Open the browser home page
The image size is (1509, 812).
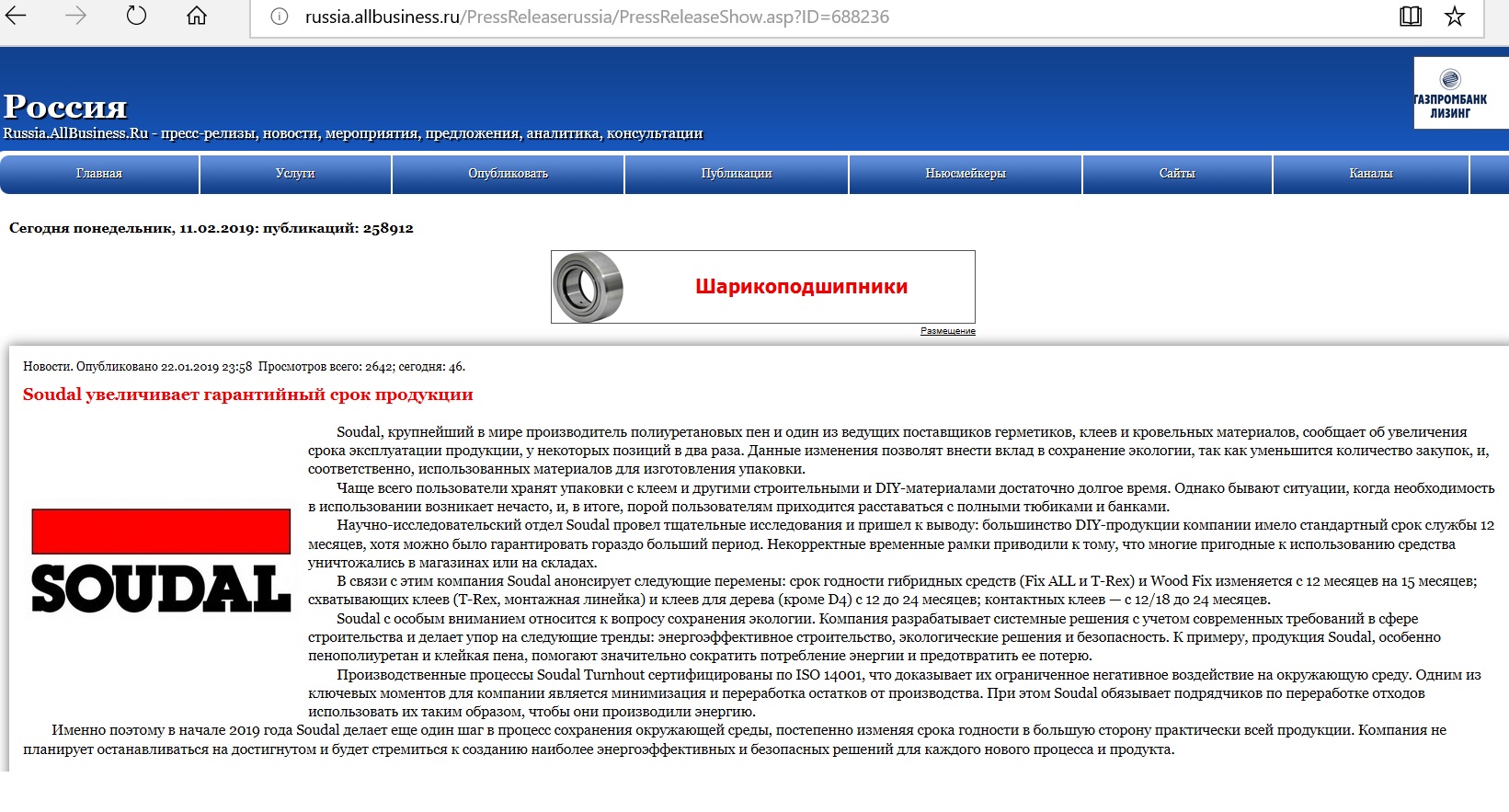(197, 16)
